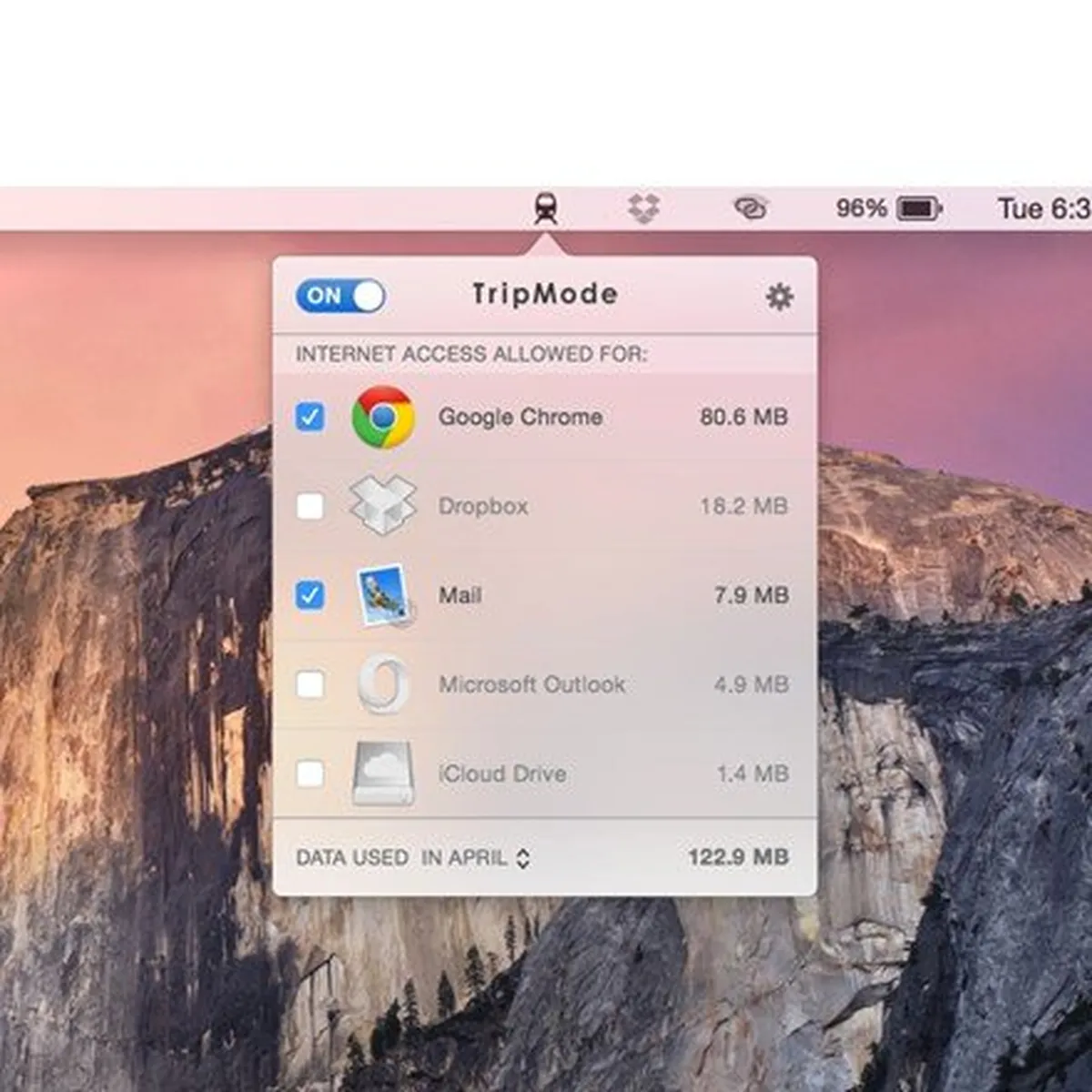
Task: Click the Creative Cloud menu bar icon
Action: (x=751, y=208)
